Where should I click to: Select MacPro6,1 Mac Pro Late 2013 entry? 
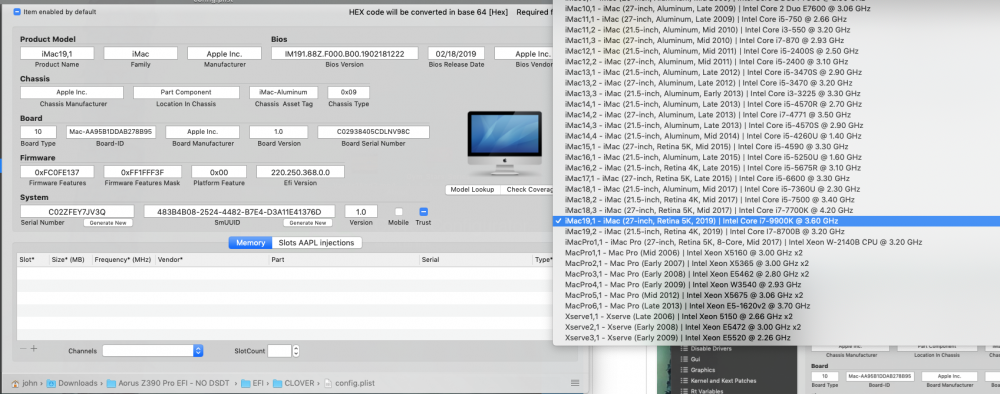point(776,306)
